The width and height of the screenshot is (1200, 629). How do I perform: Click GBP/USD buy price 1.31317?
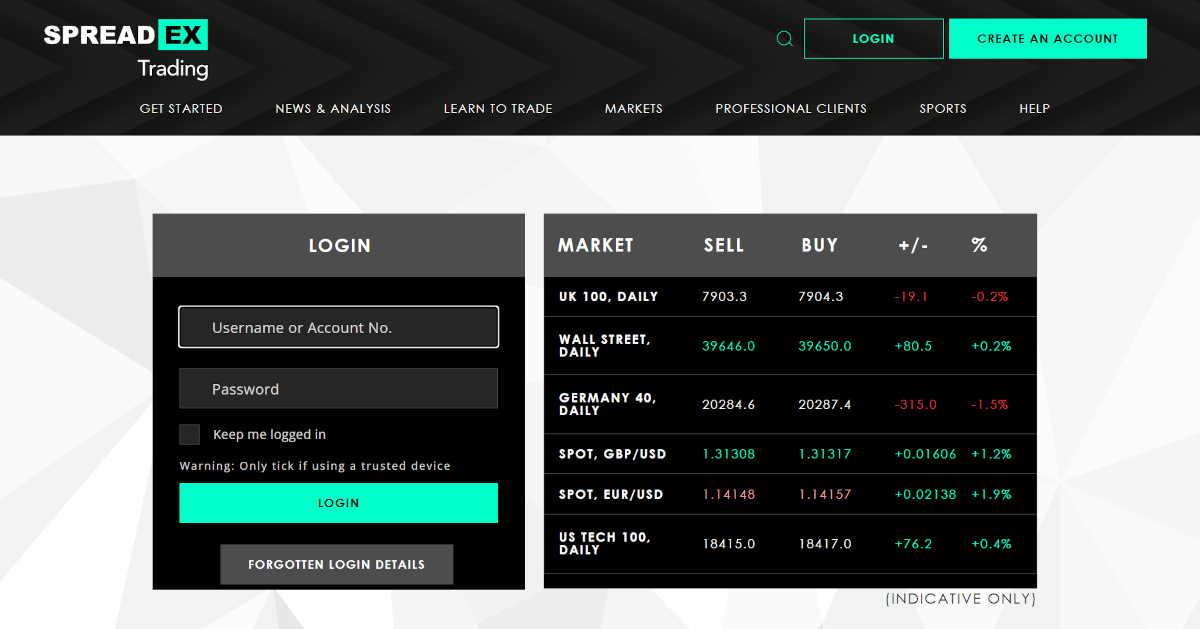(825, 454)
